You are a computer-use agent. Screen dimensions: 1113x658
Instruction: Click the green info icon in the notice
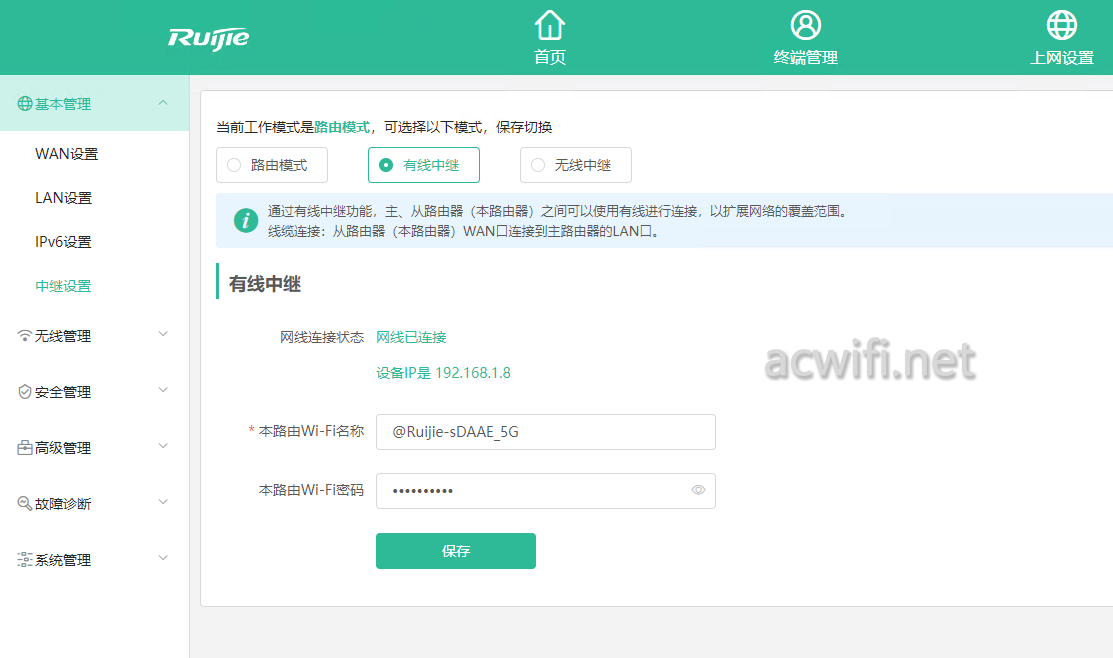pos(246,221)
